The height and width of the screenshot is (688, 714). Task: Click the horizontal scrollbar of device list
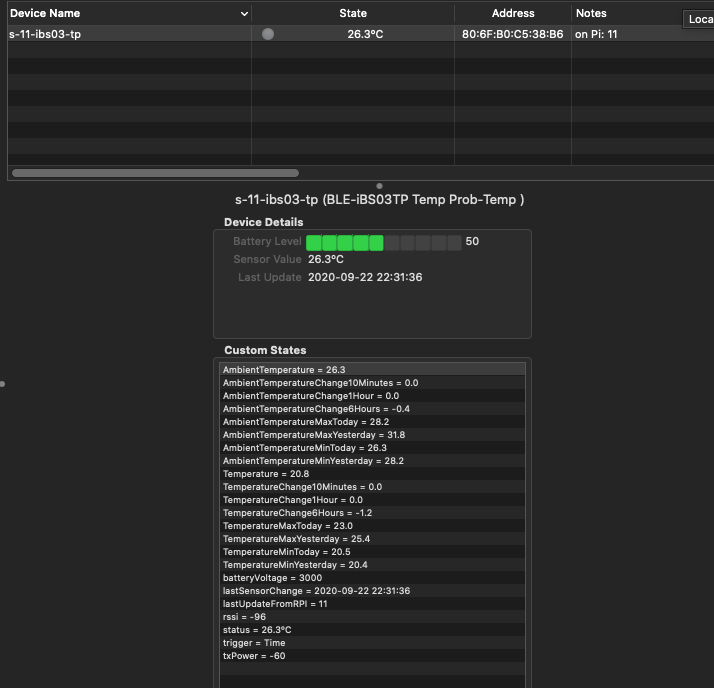(x=155, y=173)
